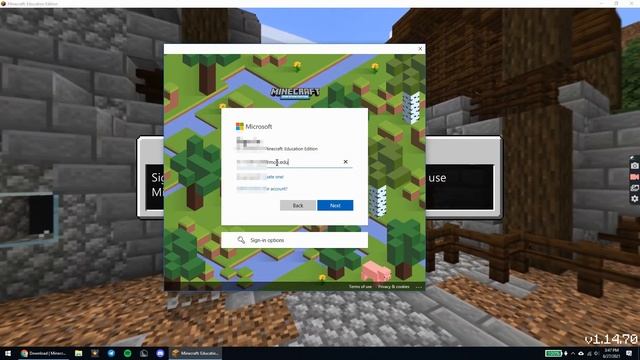Screen dimensions: 640x360
Task: Click the Next button in sign-in dialog
Action: [x=335, y=205]
